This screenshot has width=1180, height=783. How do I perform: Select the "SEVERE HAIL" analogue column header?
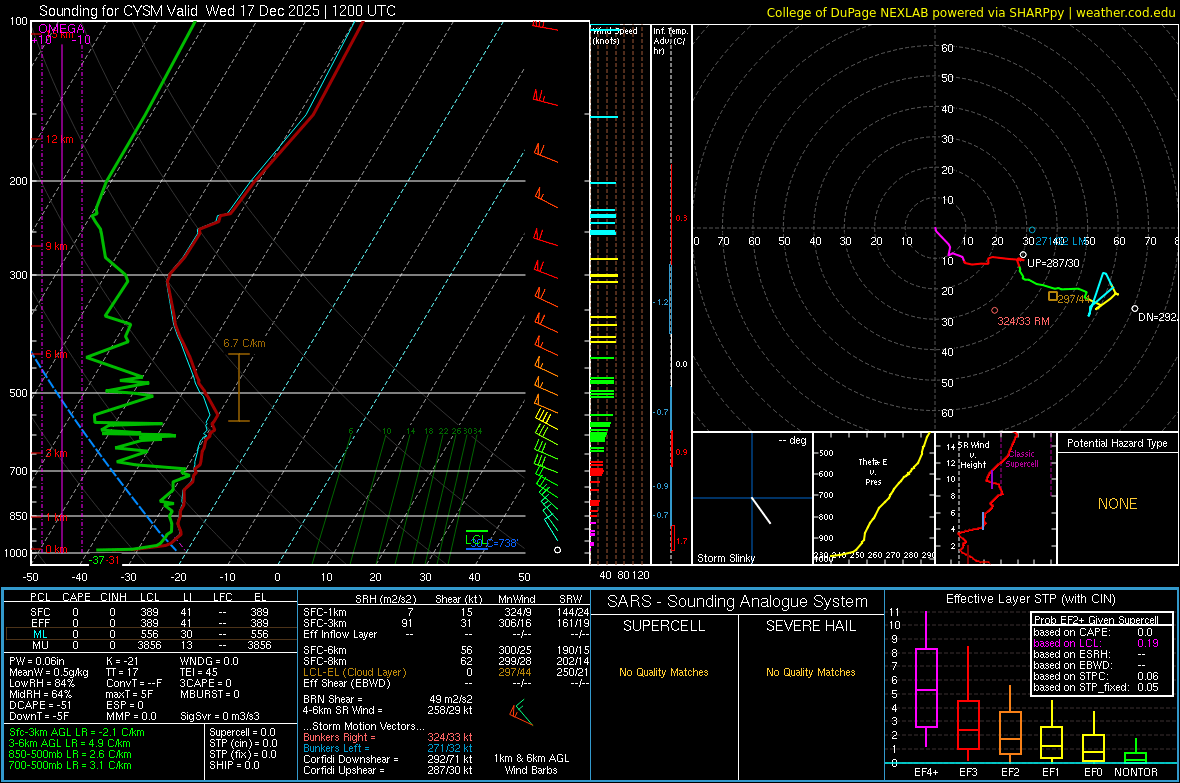click(810, 626)
